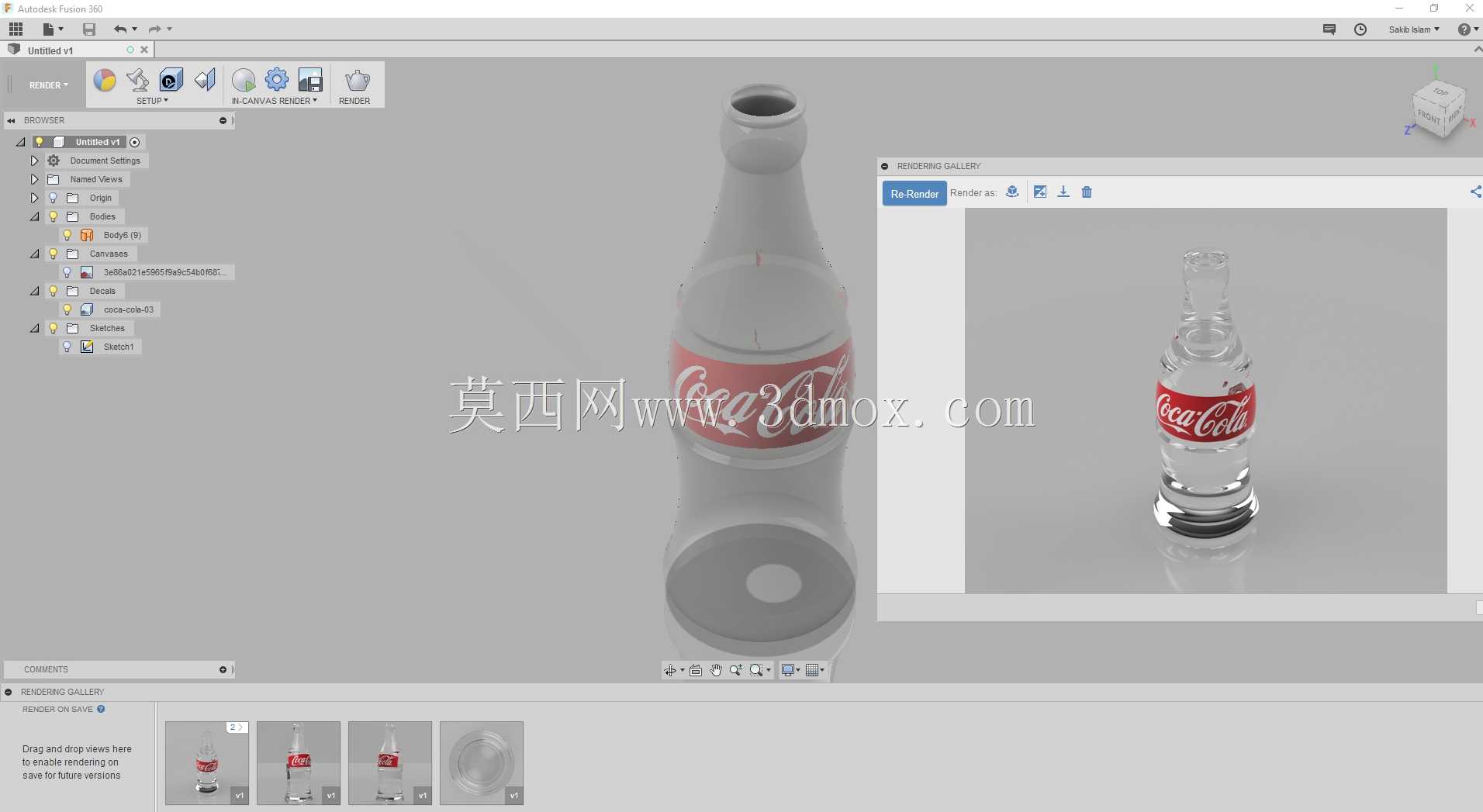Open first bottle render thumbnail
Image resolution: width=1483 pixels, height=812 pixels.
point(207,763)
